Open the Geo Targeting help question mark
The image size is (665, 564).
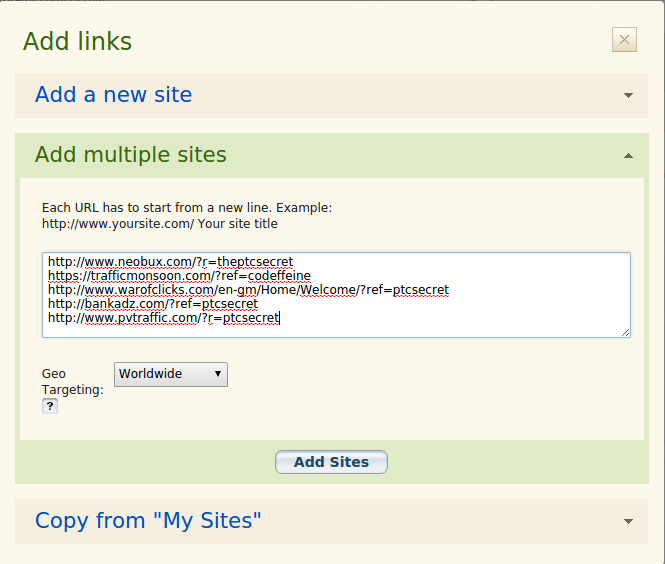point(50,406)
